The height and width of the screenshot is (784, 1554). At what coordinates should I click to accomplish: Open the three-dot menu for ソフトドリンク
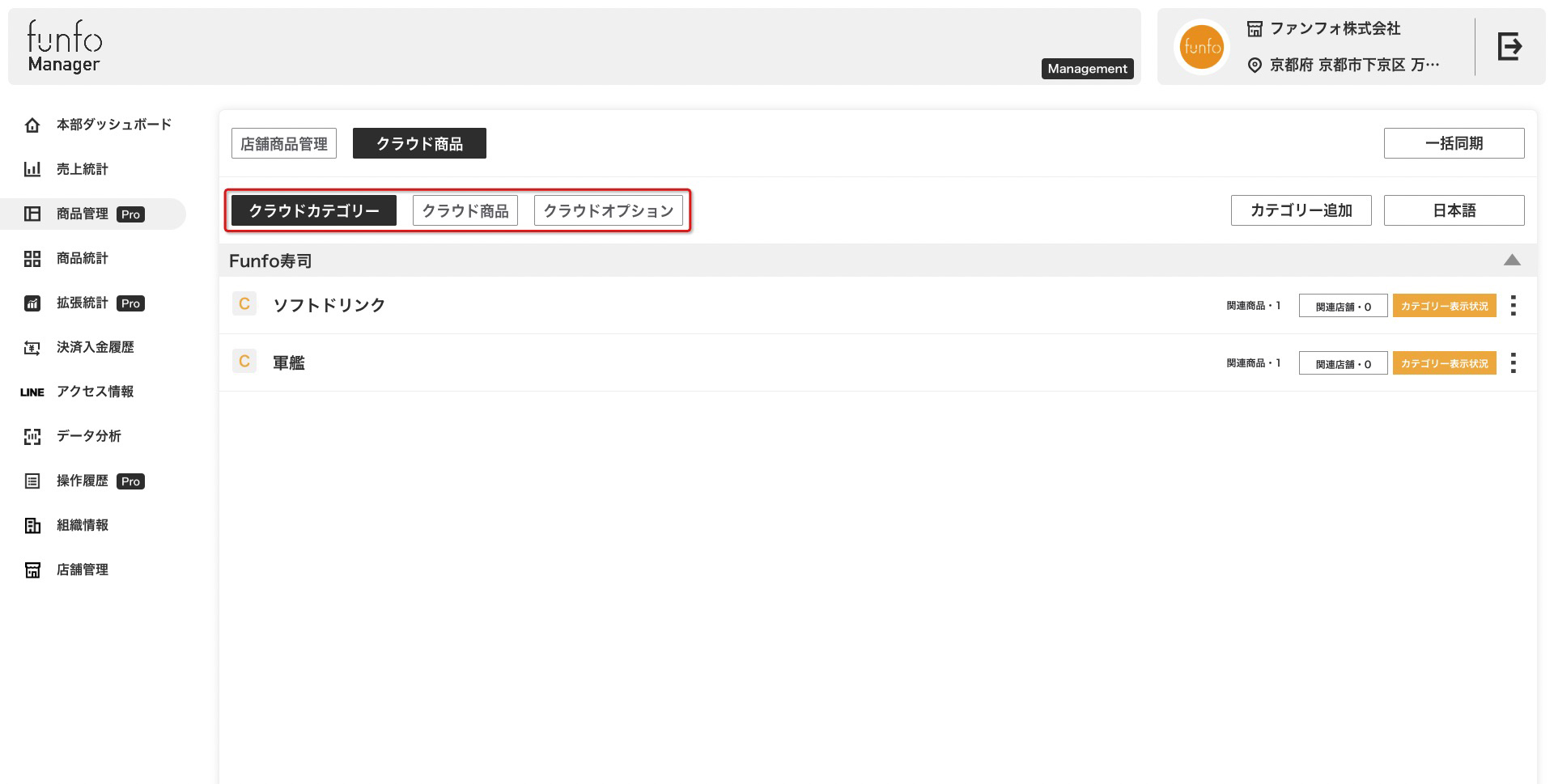[1513, 305]
